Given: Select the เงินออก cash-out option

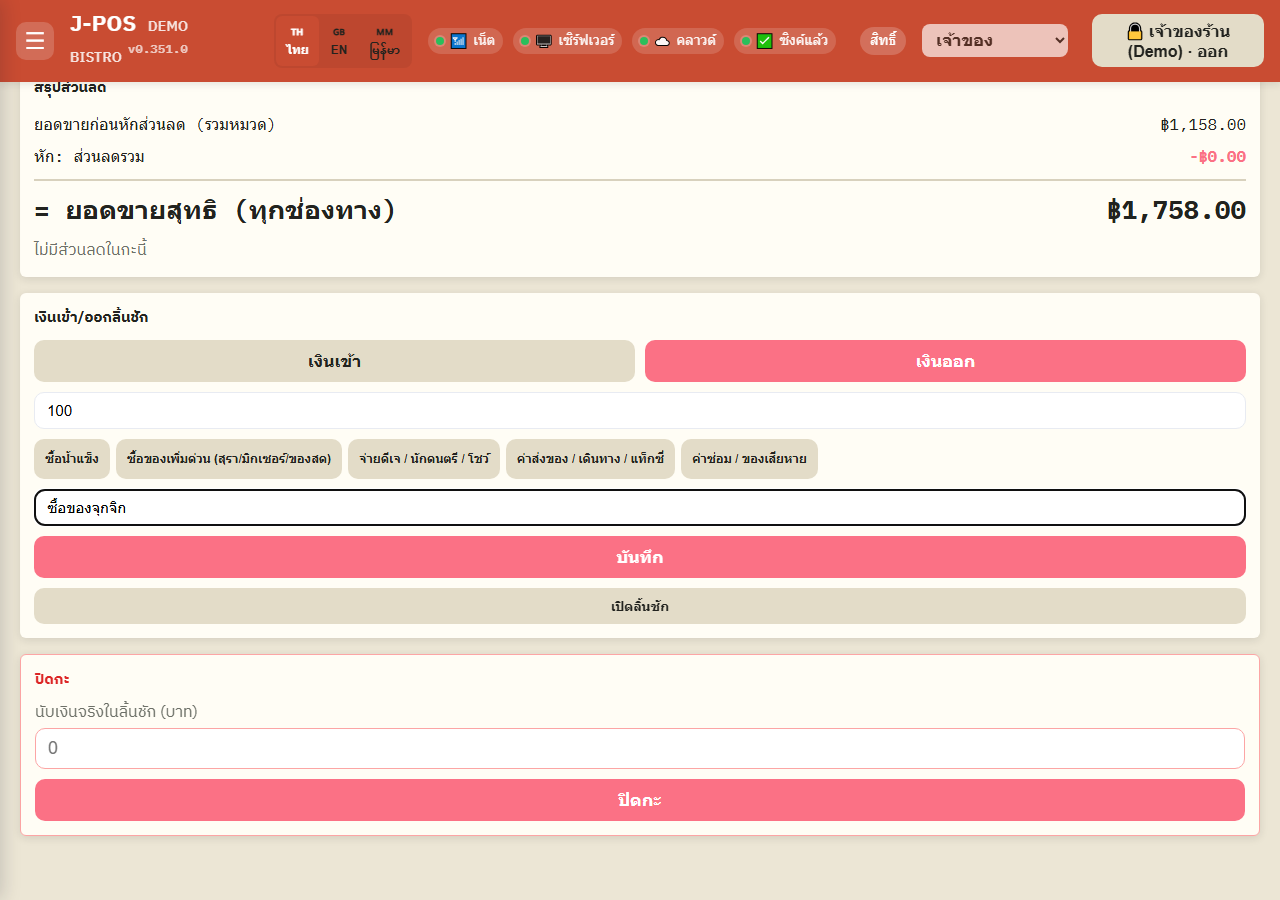Looking at the screenshot, I should [x=945, y=361].
